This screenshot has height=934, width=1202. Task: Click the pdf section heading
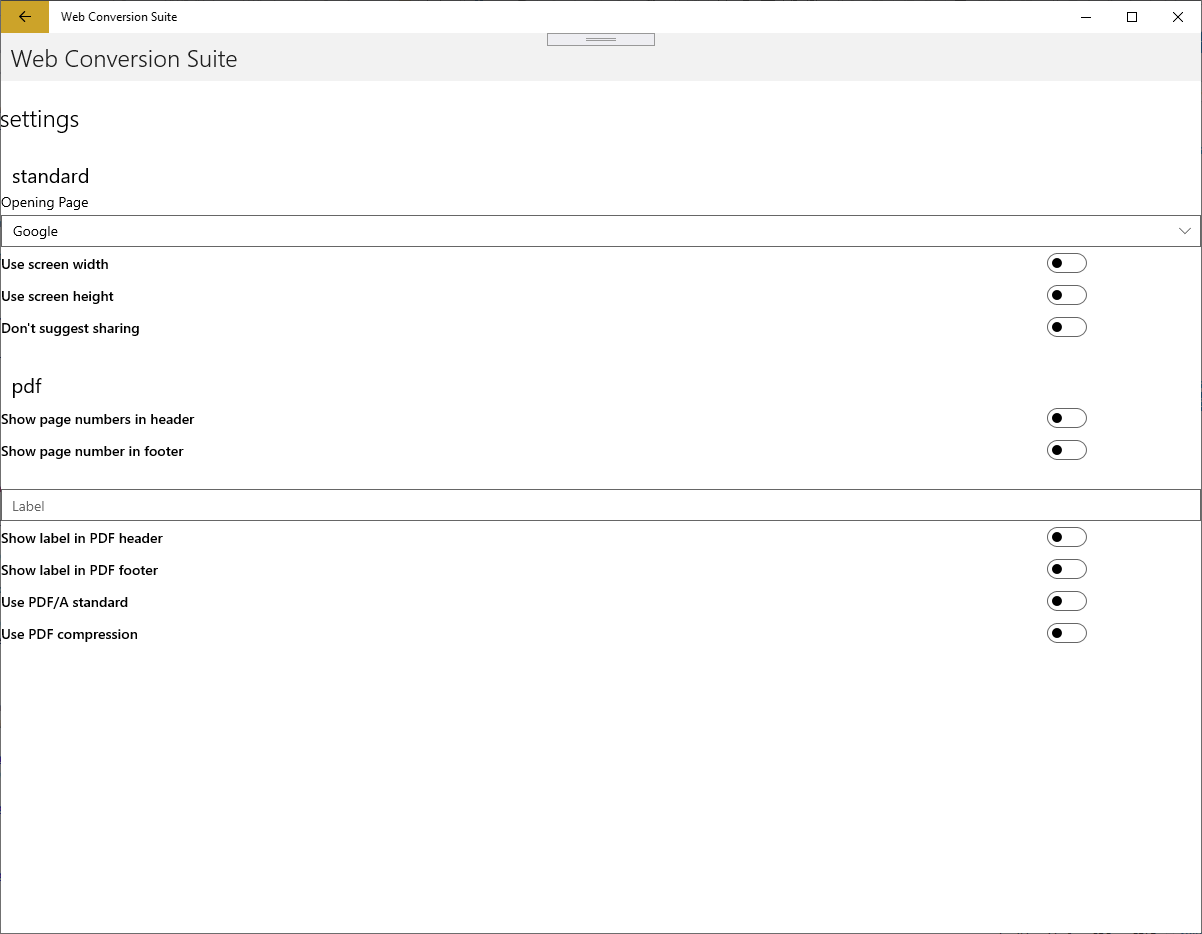click(x=27, y=386)
